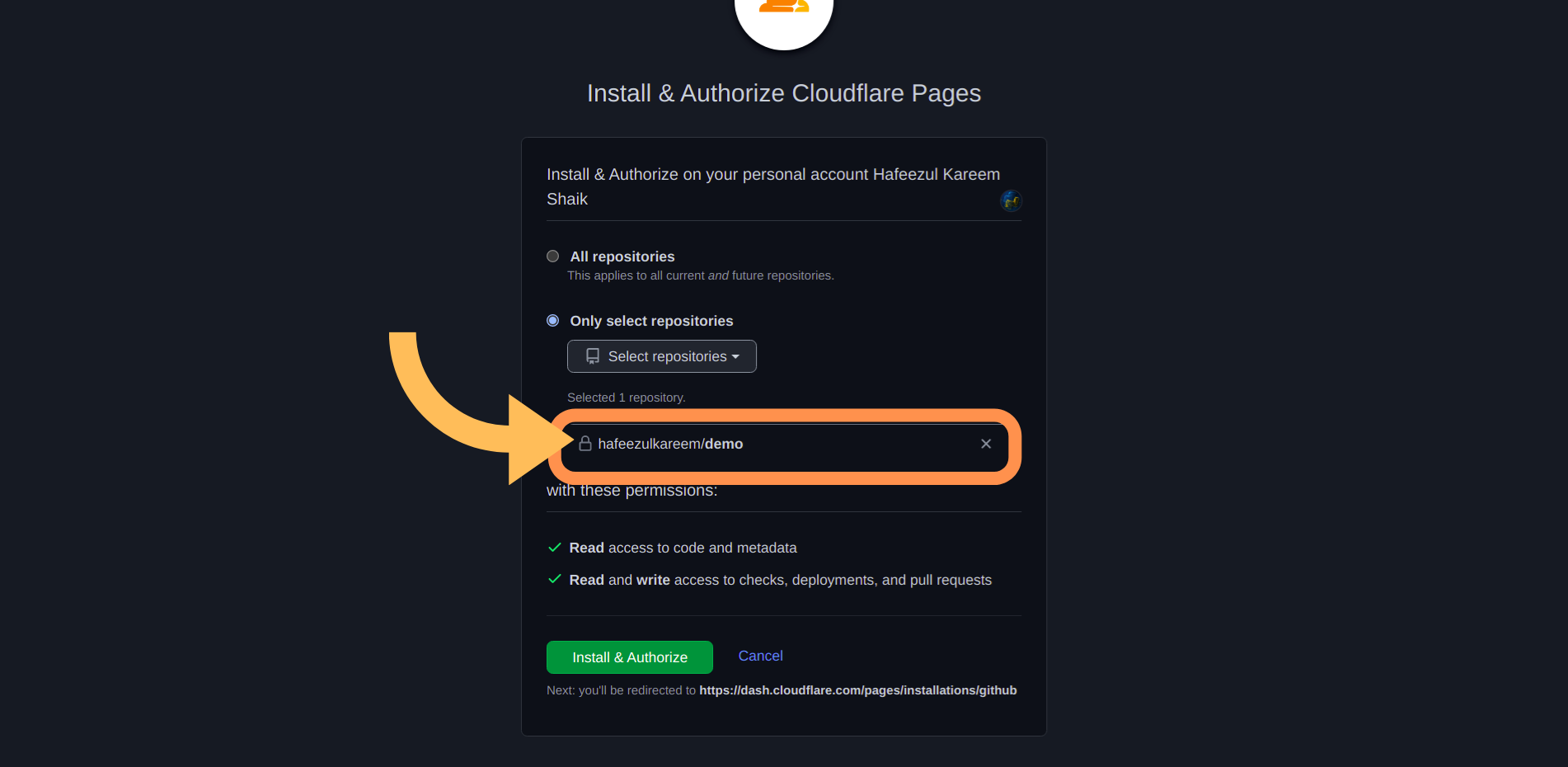Click the Only select repositories label text
1568x767 pixels.
(651, 321)
